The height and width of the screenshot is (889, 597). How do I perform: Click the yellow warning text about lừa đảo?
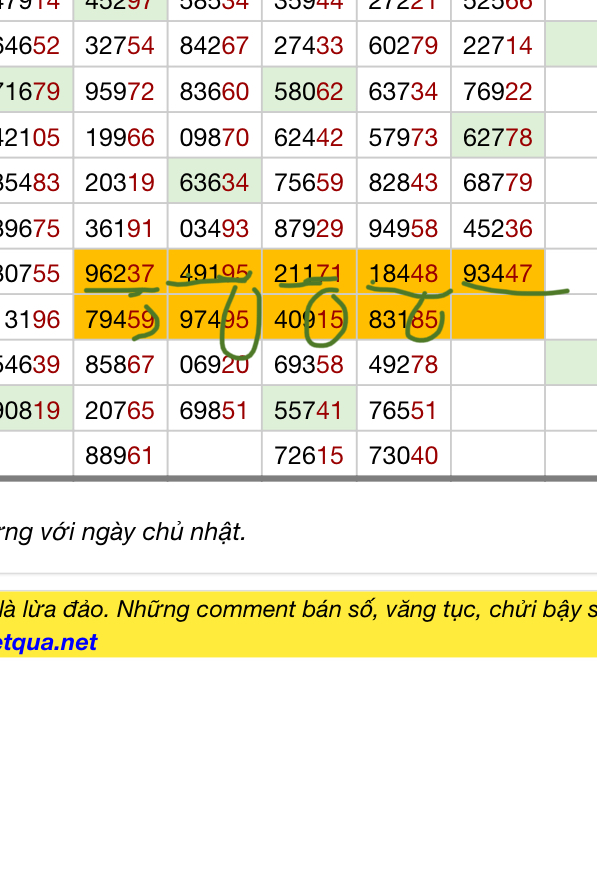click(298, 609)
